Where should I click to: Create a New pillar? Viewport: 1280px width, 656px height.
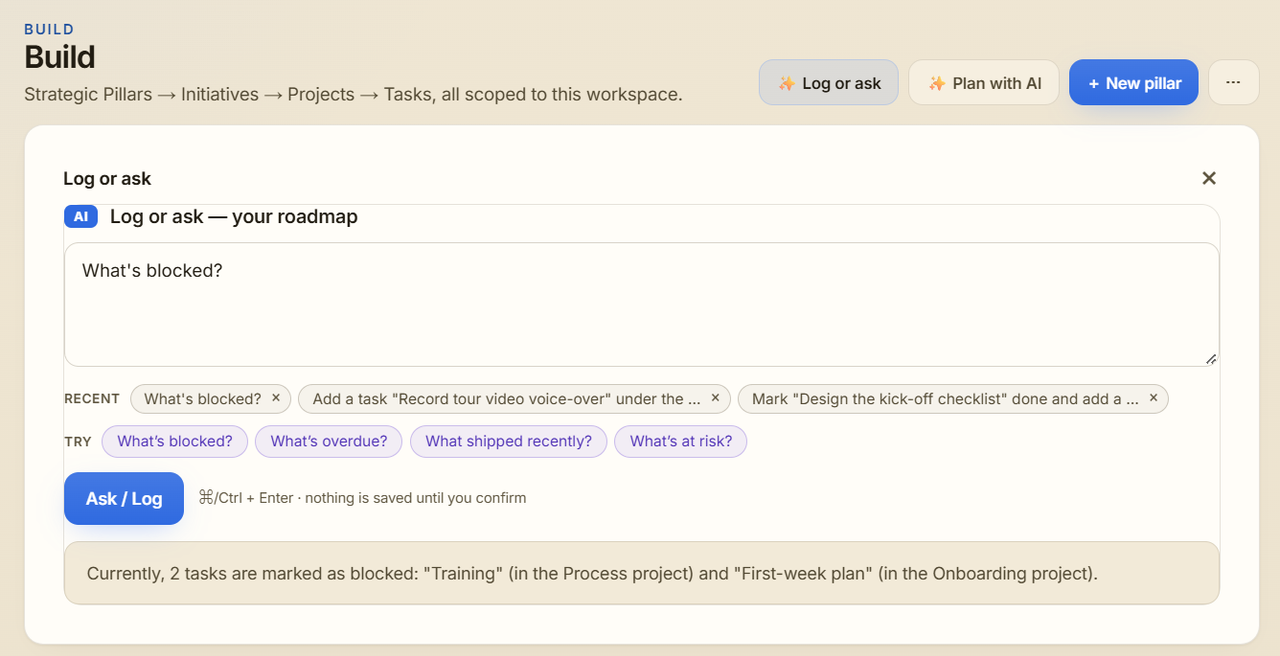(x=1133, y=83)
